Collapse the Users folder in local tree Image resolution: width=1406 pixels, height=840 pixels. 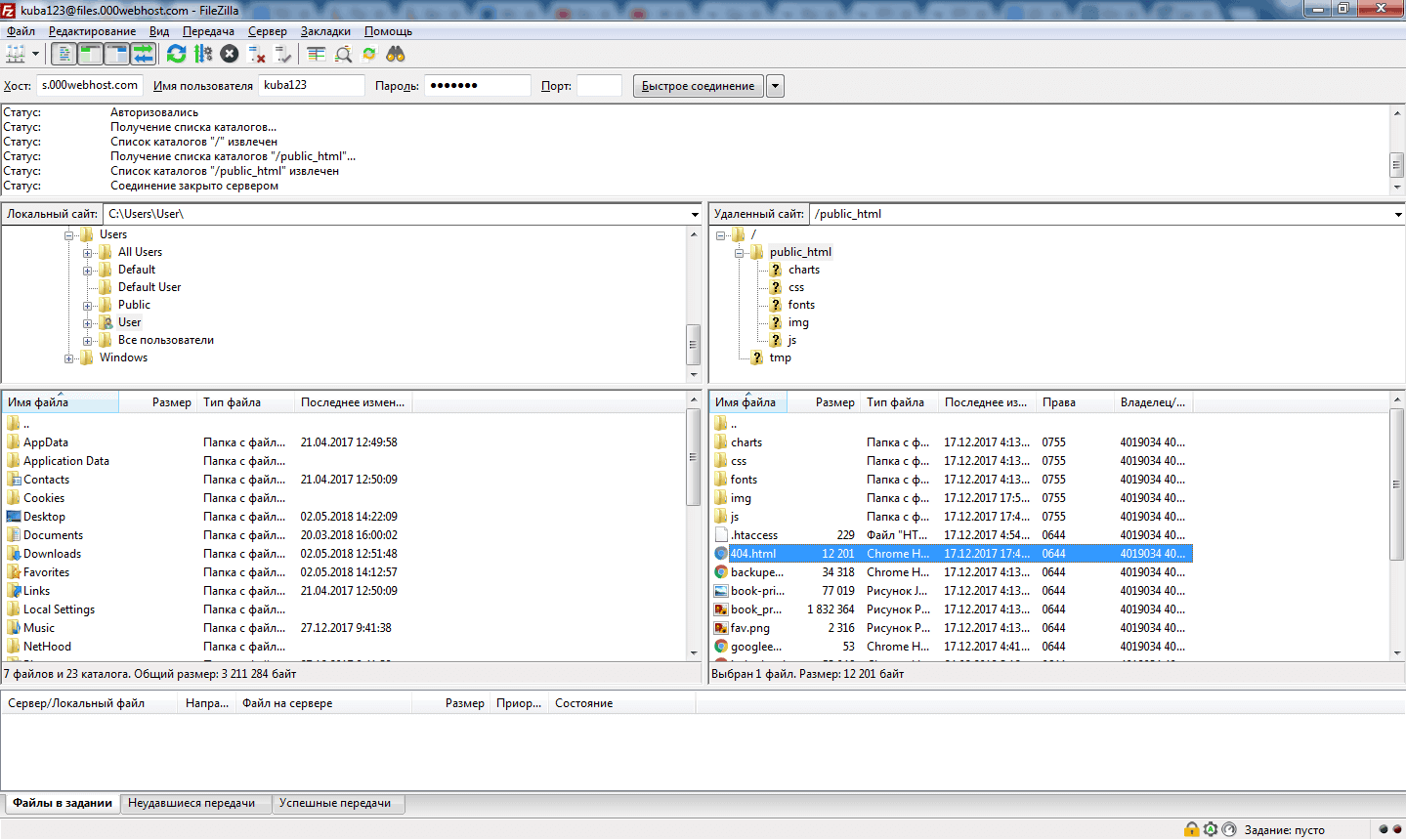click(69, 235)
